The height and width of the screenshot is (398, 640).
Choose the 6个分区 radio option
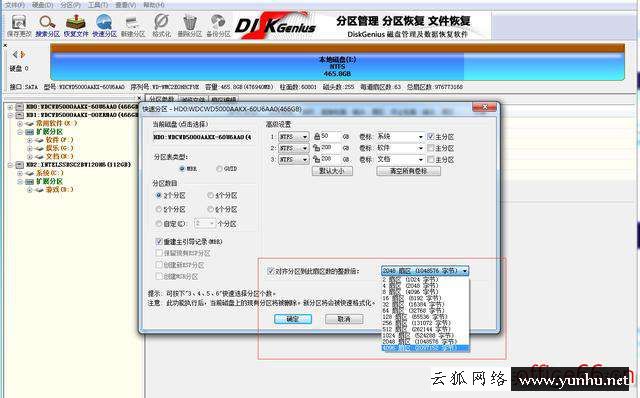pyautogui.click(x=210, y=209)
